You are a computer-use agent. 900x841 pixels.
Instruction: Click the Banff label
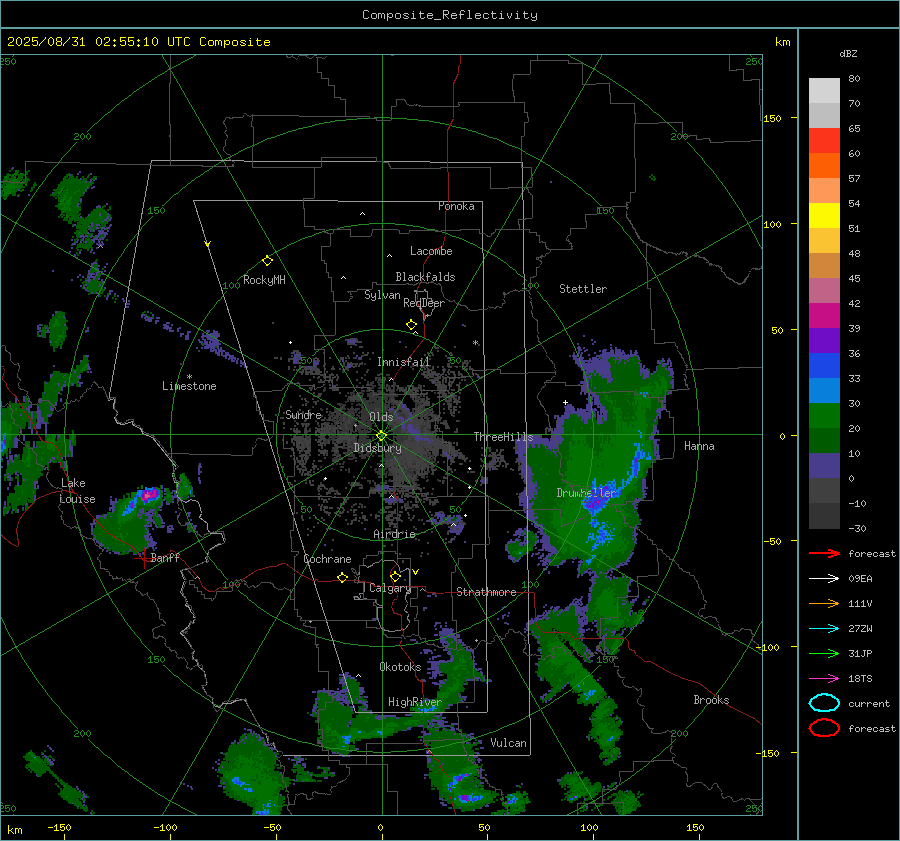pos(165,558)
